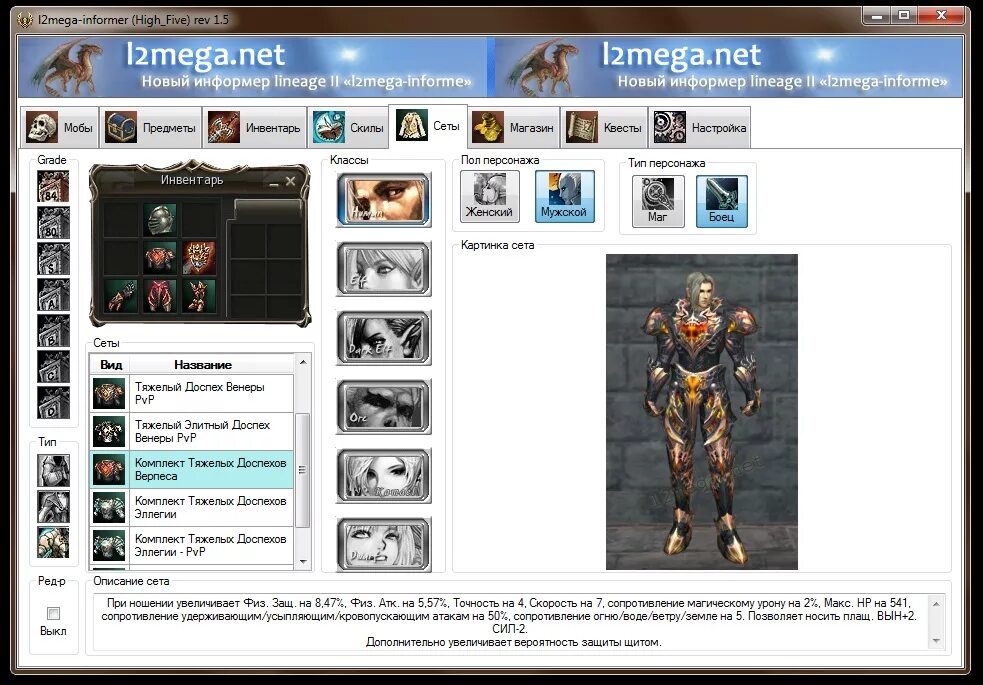This screenshot has height=685, width=983.
Task: Open the Инвентарь tab
Action: click(x=255, y=127)
